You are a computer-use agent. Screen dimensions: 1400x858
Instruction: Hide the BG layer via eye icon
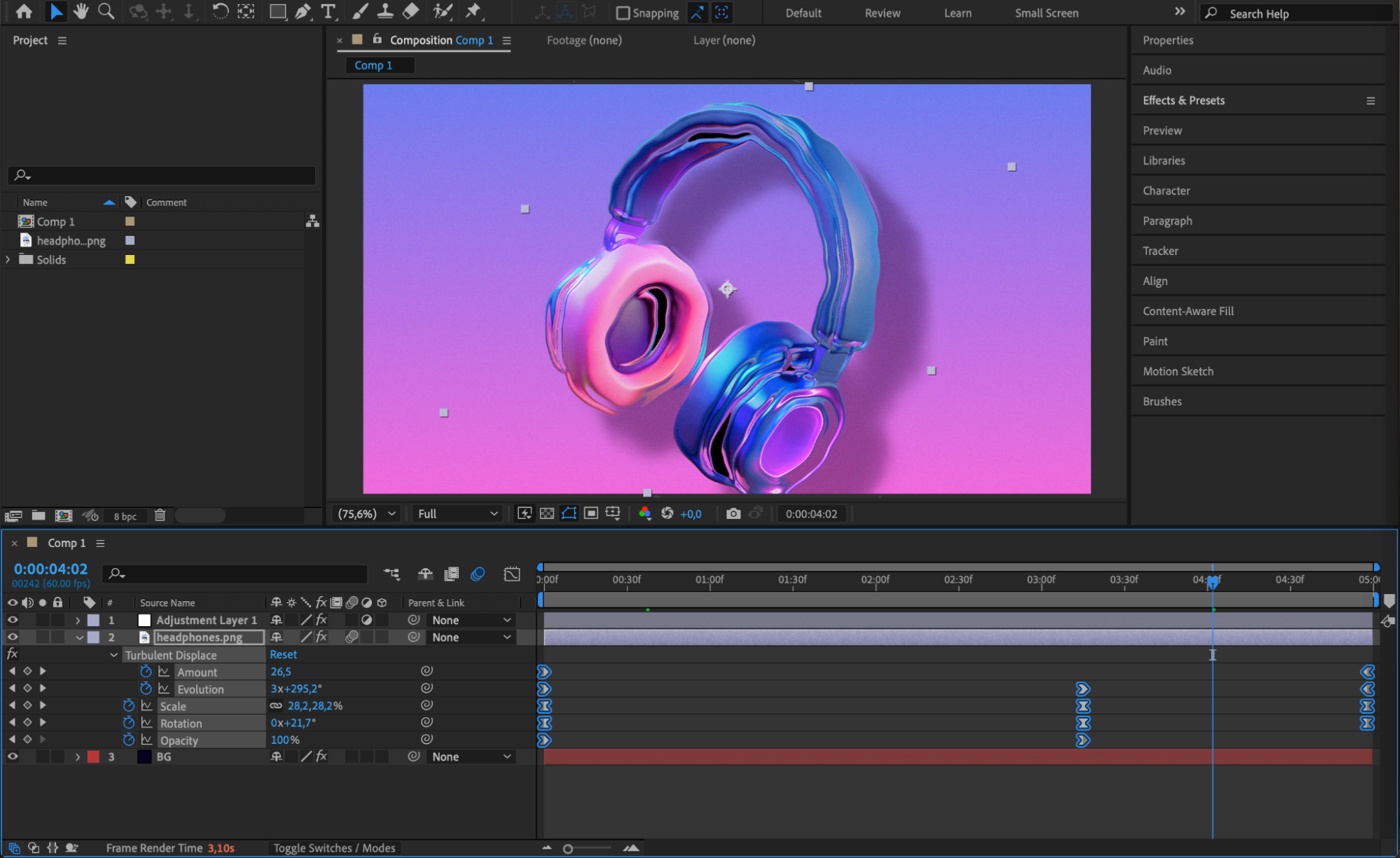point(13,756)
